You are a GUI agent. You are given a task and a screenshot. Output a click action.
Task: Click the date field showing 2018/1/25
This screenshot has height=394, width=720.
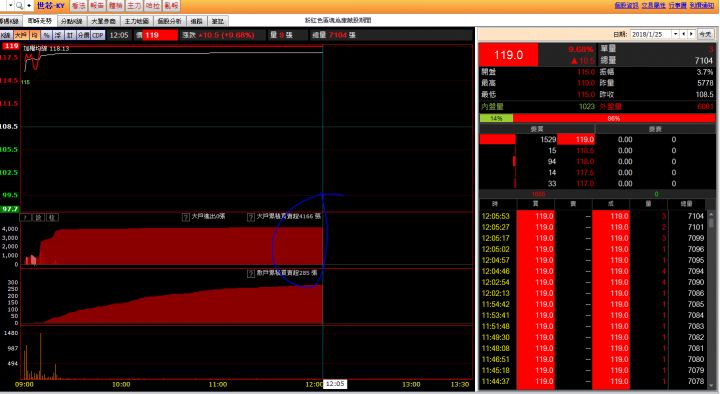651,34
